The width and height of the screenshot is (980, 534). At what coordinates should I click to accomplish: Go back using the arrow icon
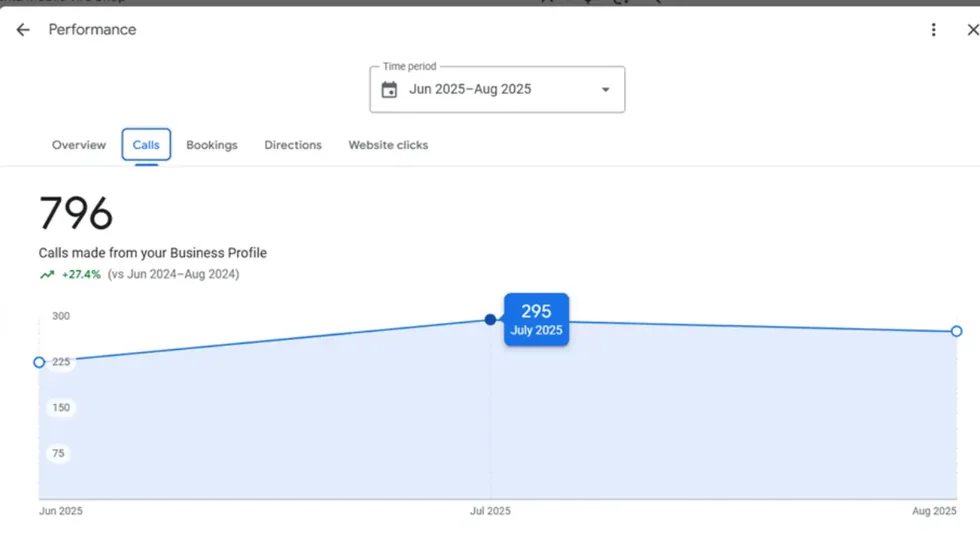(22, 30)
